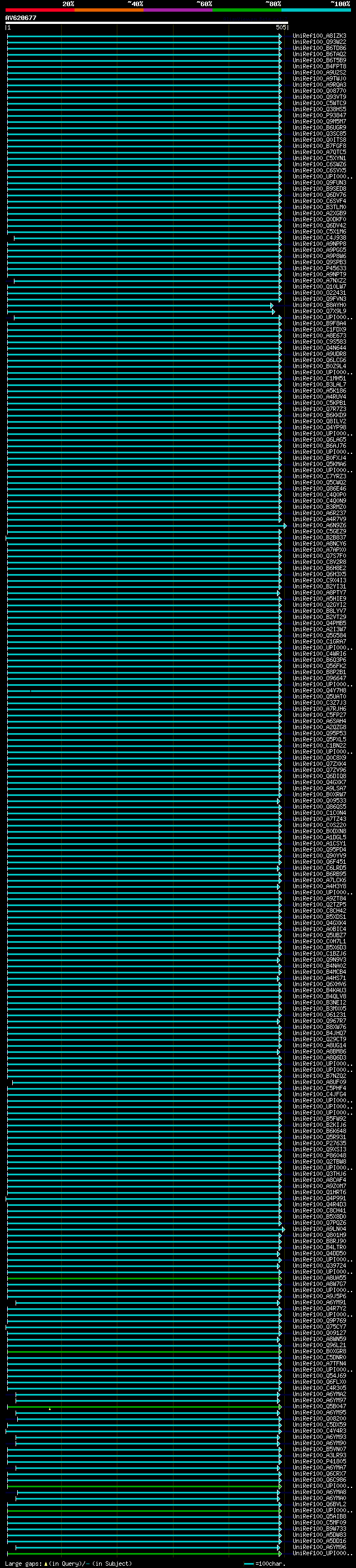Click hit label UniRef100_Q4N644
This screenshot has width=356, height=1568.
coord(319,348)
